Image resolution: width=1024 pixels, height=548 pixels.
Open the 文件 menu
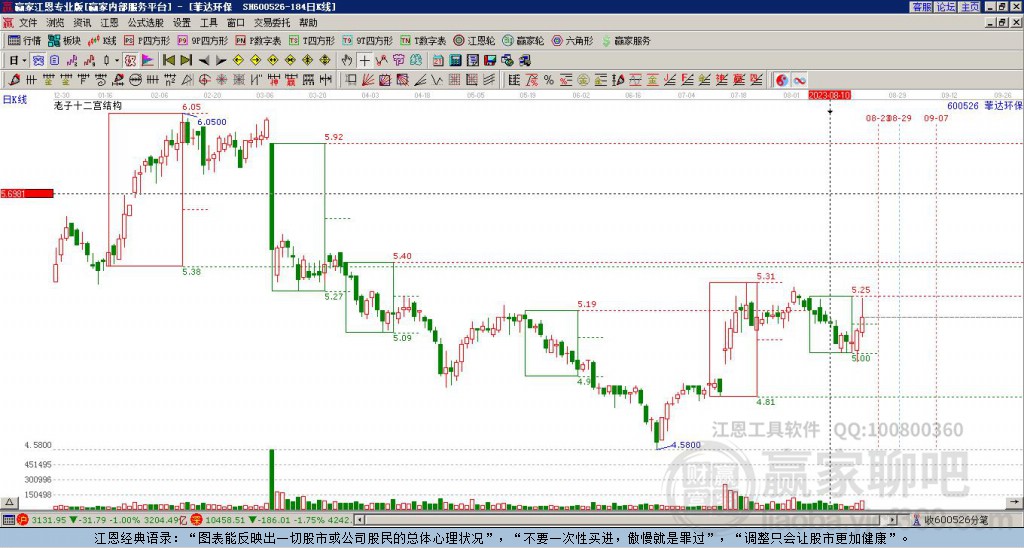click(x=28, y=23)
